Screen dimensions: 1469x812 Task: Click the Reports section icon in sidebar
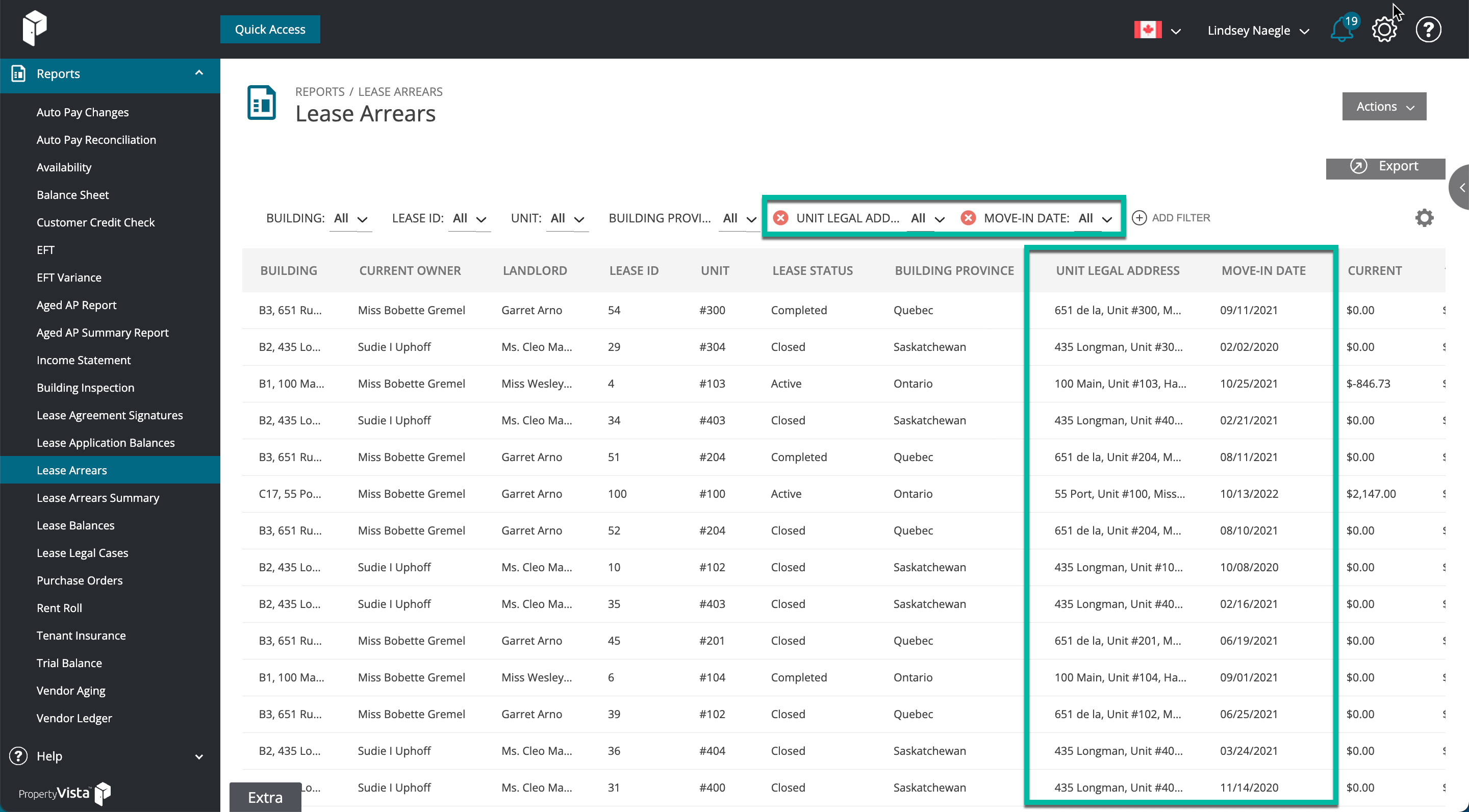18,73
